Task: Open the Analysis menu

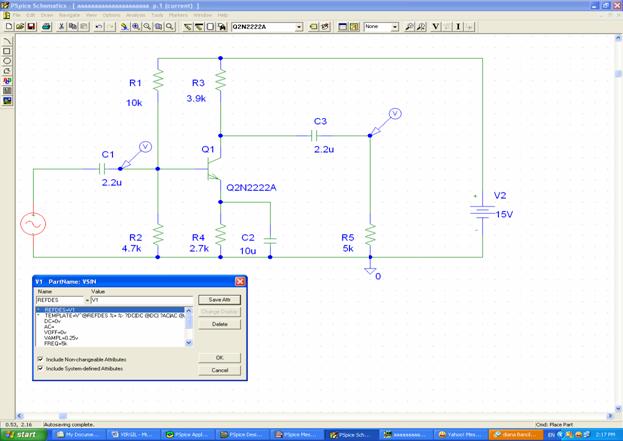Action: pos(135,15)
